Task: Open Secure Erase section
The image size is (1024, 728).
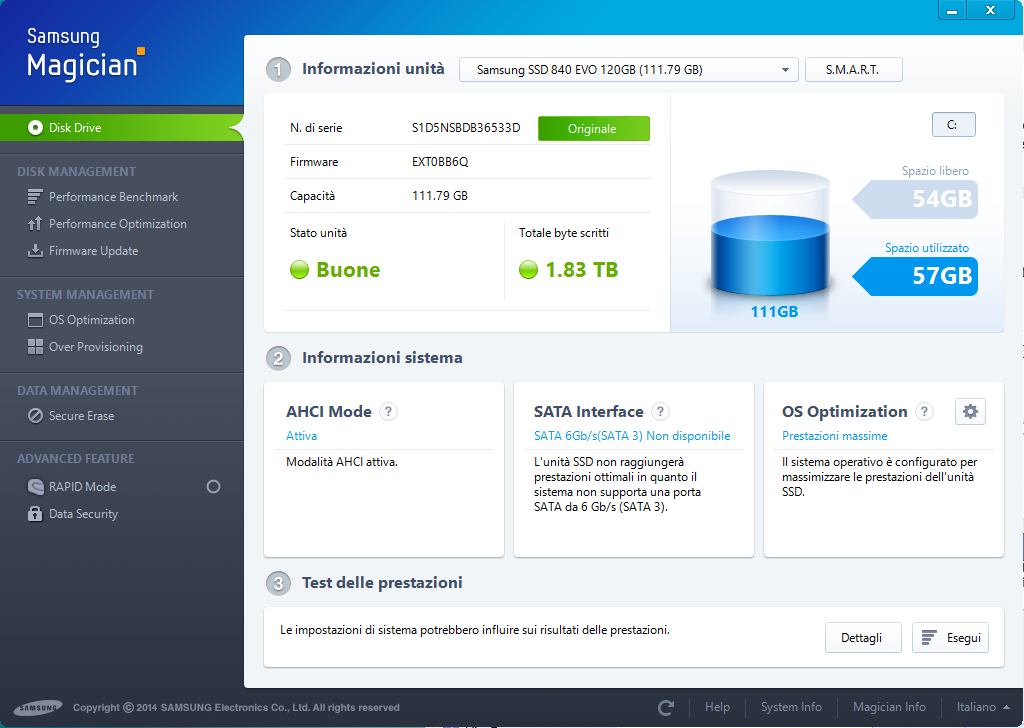Action: (x=82, y=416)
